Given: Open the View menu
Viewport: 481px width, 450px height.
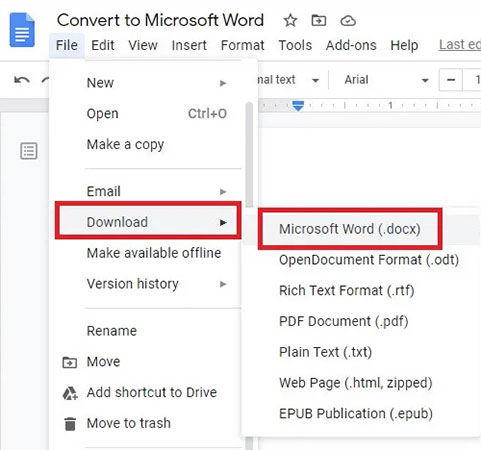Looking at the screenshot, I should [x=143, y=45].
